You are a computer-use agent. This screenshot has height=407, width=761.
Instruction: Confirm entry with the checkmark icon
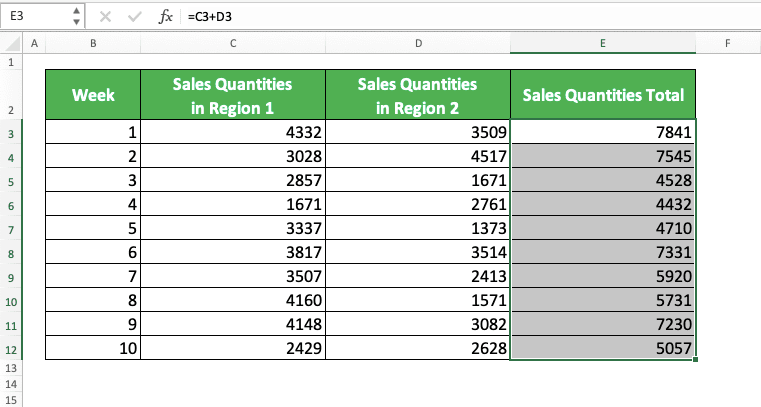[x=134, y=17]
